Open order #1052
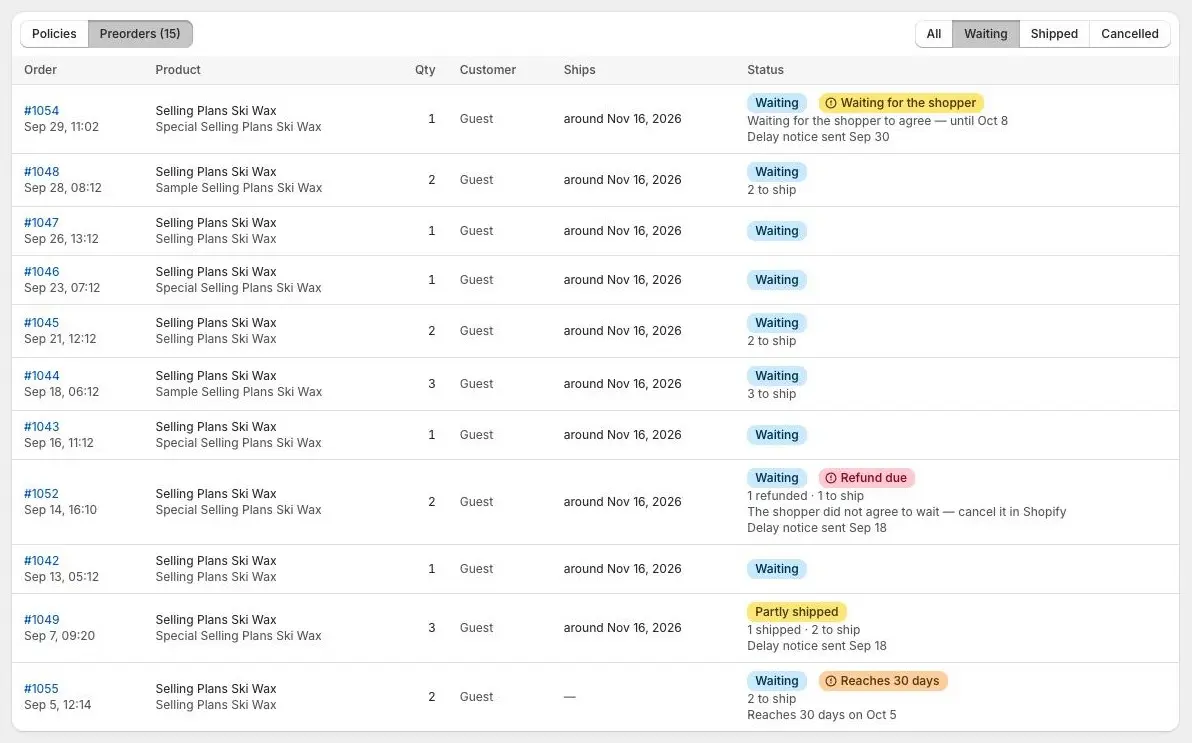 pos(41,494)
